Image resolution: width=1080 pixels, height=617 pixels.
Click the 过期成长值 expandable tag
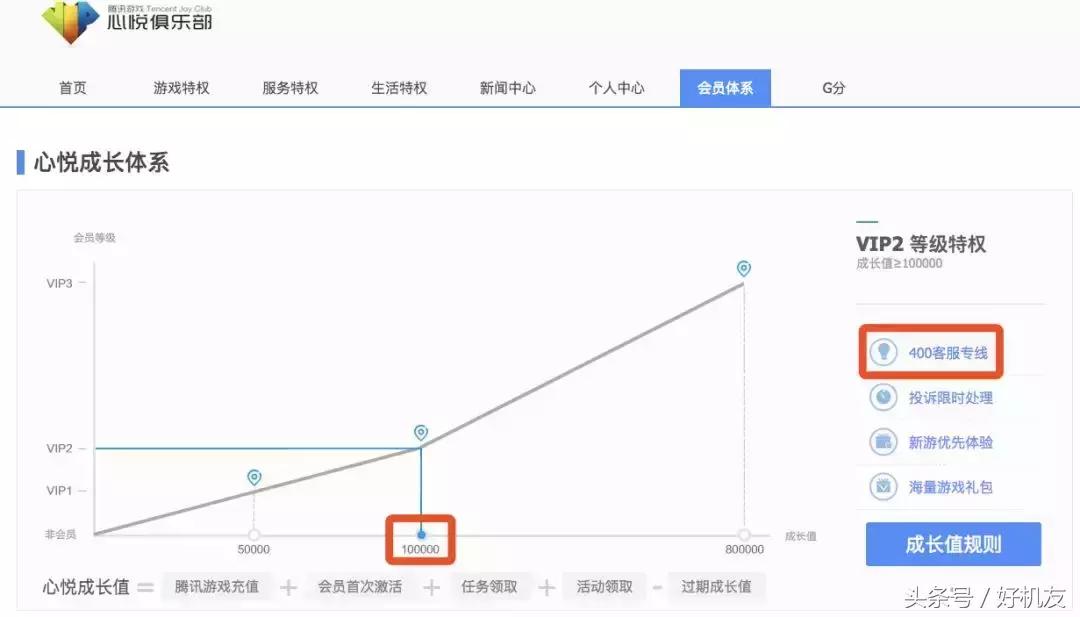coord(718,587)
